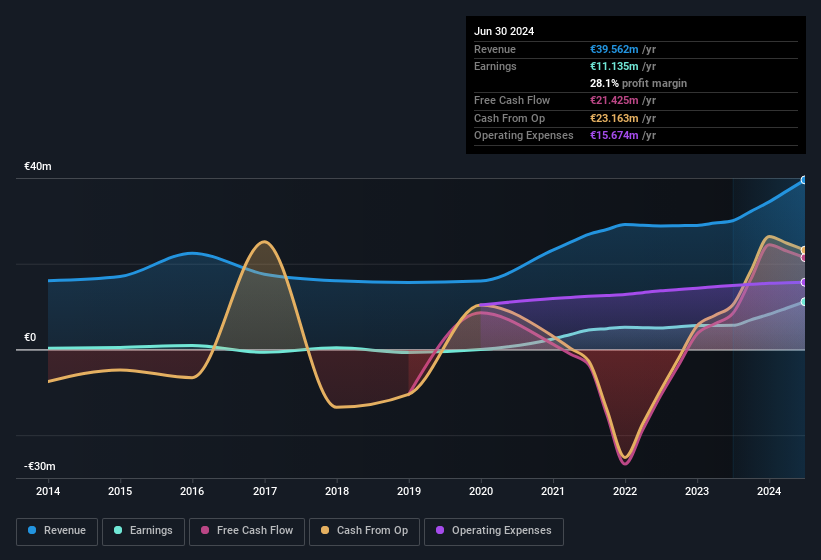Click the Revenue endpoint marker on chart
This screenshot has height=560, width=821.
[x=804, y=180]
